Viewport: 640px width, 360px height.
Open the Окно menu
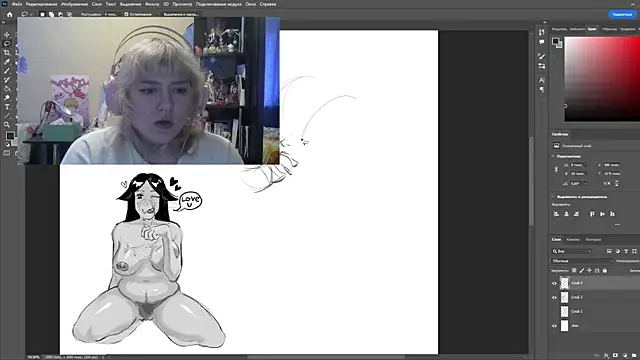[x=251, y=4]
